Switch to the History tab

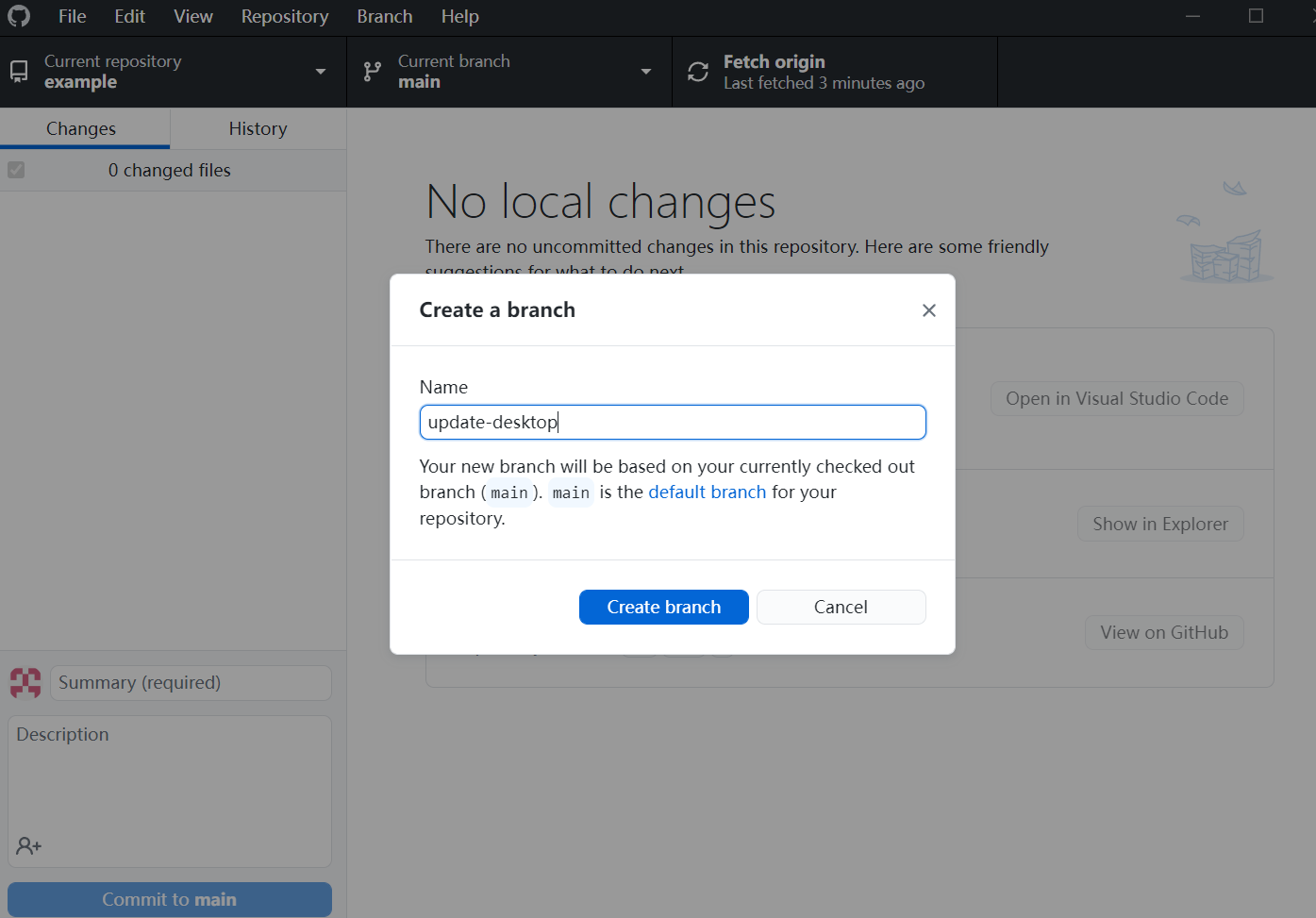pyautogui.click(x=258, y=129)
